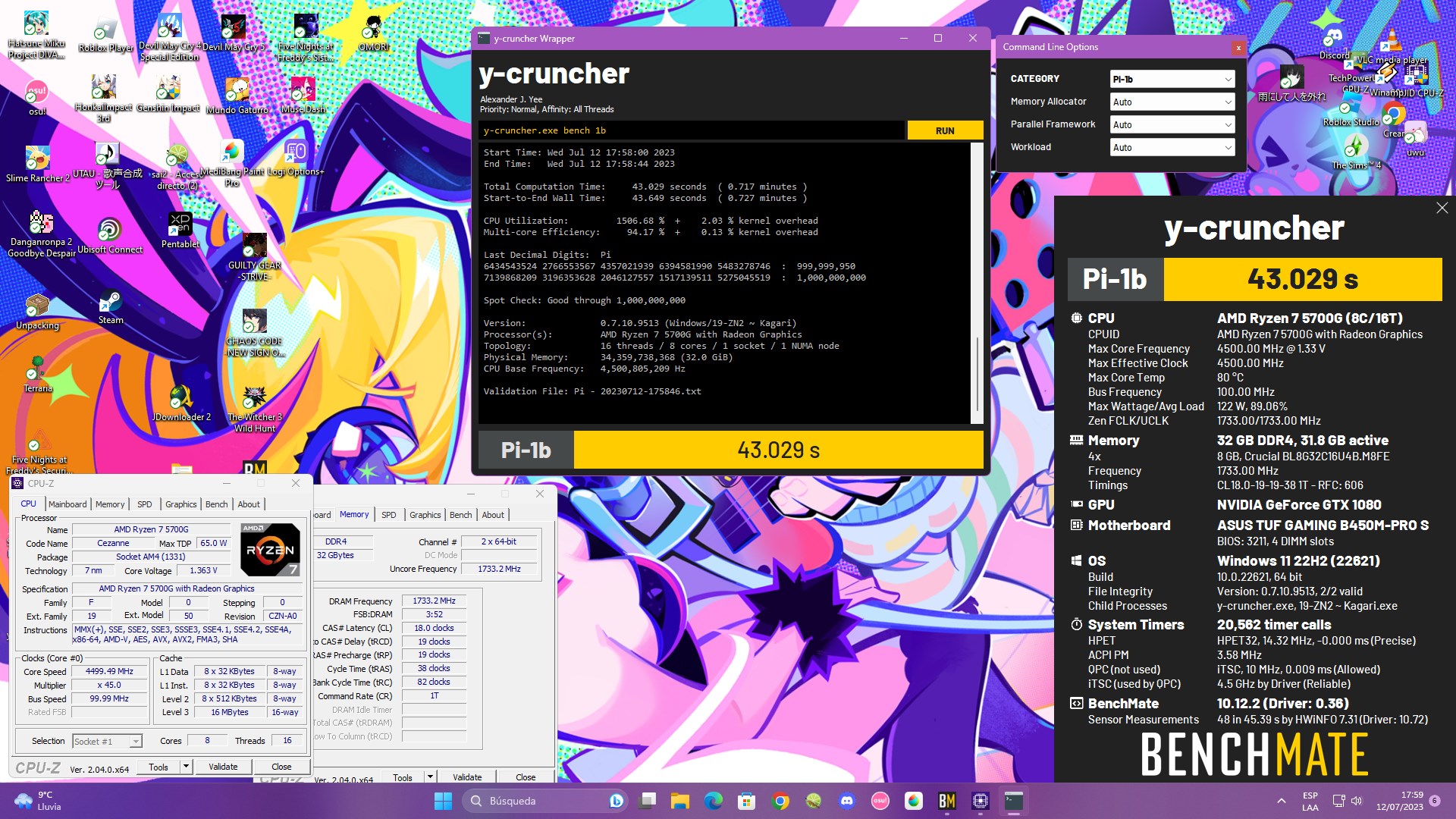
Task: Close the Command Line Options panel
Action: [x=1238, y=48]
